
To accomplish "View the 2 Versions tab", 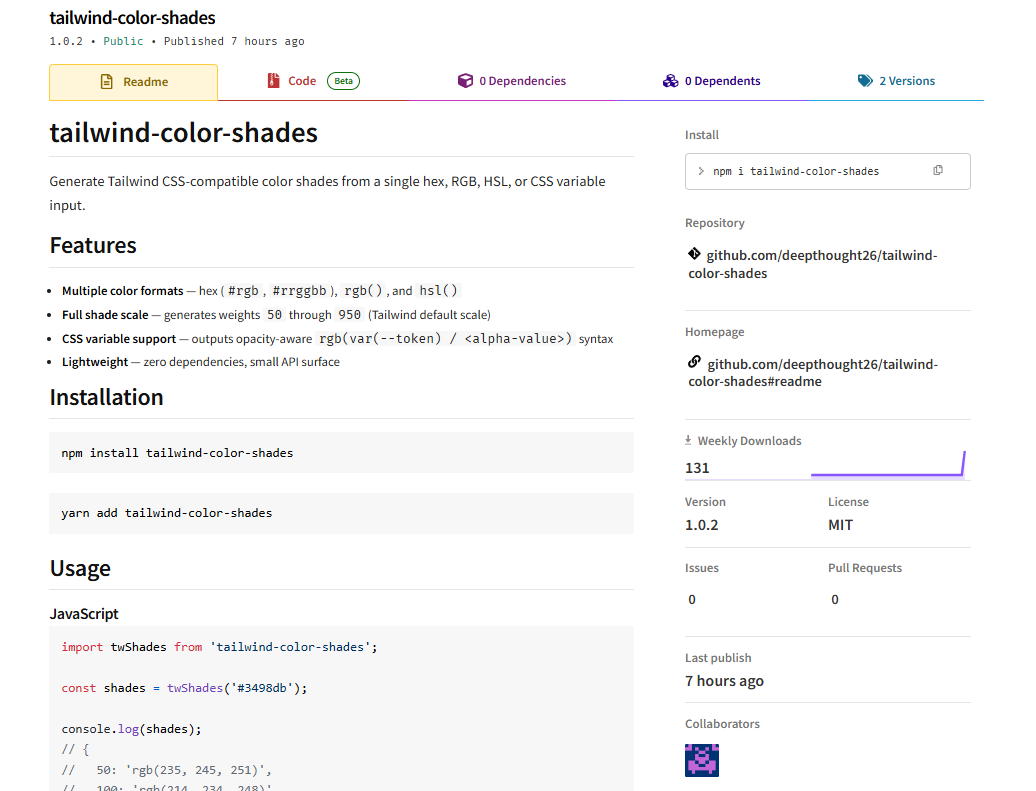I will [896, 81].
